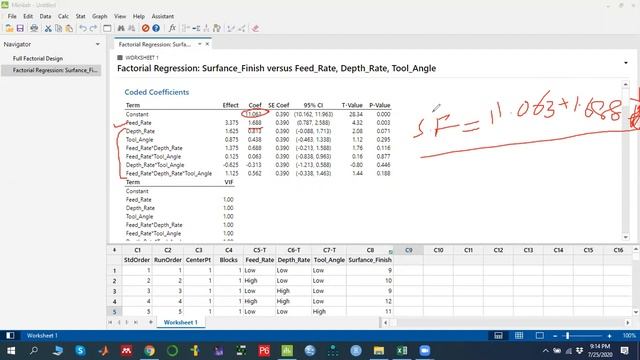Screen dimensions: 640x360
Task: Adjust the zoom slider handle
Action: coord(567,336)
